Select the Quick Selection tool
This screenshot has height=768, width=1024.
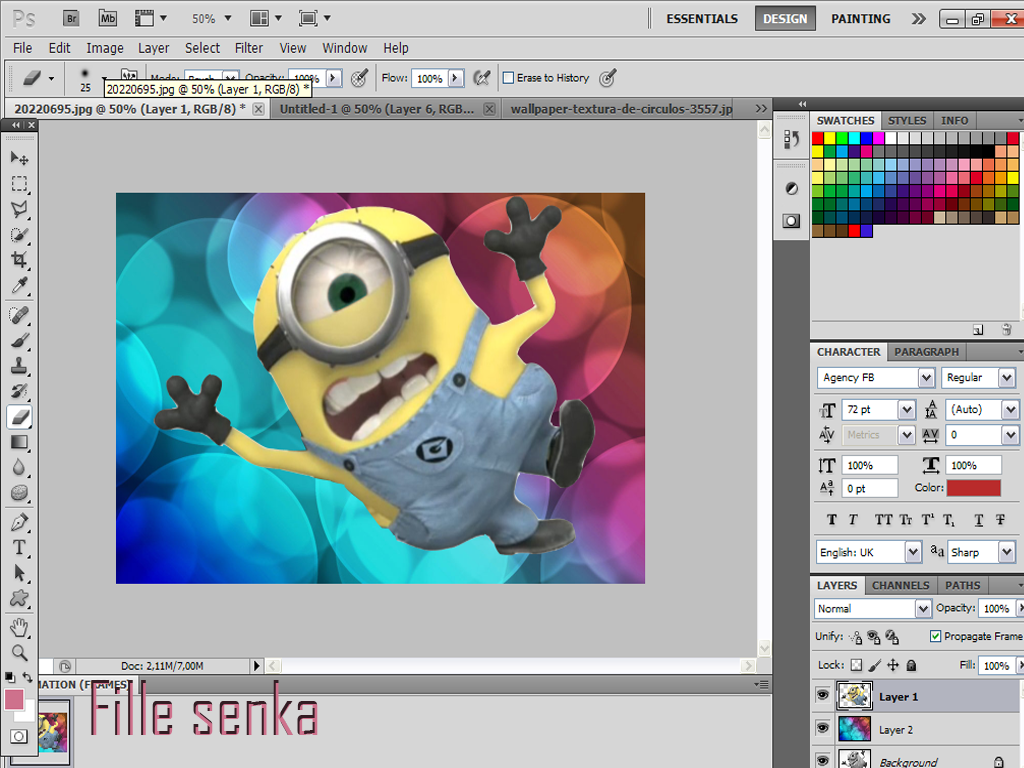[19, 234]
